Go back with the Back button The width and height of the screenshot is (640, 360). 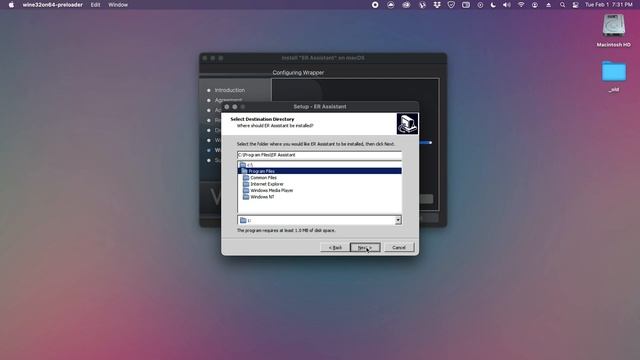point(335,247)
